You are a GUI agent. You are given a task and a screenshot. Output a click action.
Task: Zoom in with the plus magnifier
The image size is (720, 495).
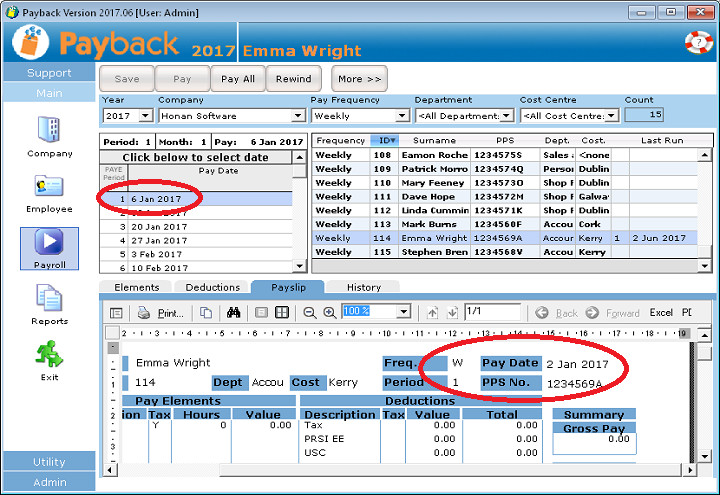pos(330,313)
